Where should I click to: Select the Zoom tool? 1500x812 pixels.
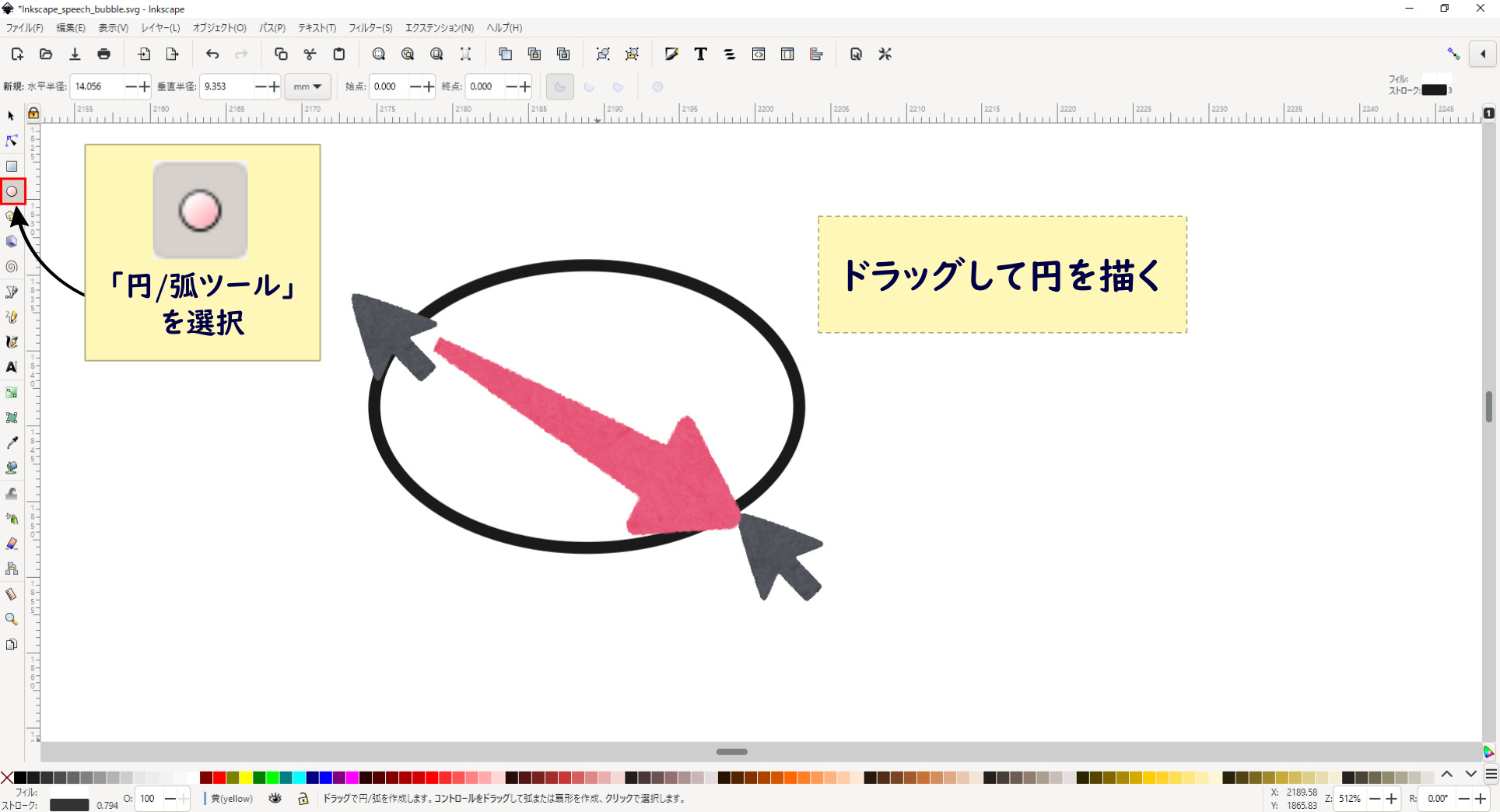click(12, 619)
